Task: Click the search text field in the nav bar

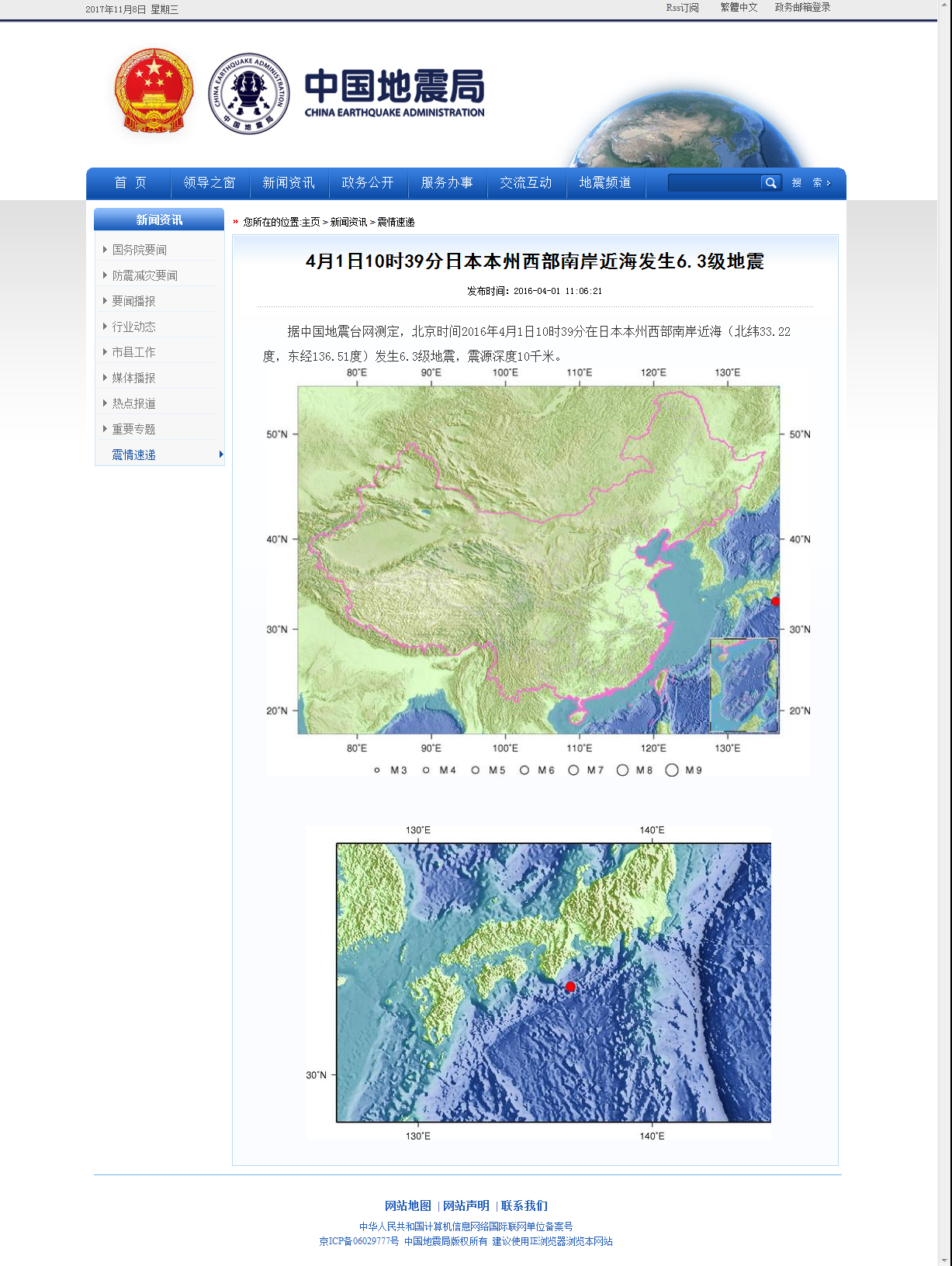Action: (x=715, y=183)
